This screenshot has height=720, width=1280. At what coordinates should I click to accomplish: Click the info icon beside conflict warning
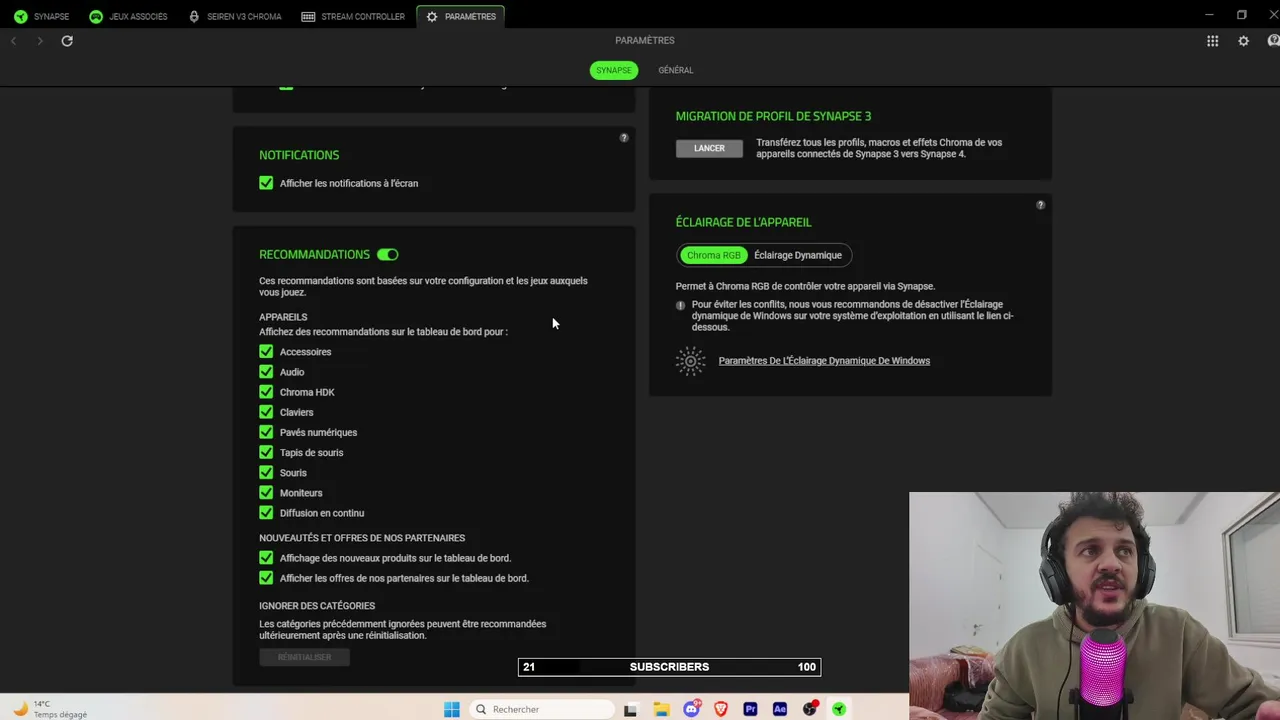click(x=680, y=305)
